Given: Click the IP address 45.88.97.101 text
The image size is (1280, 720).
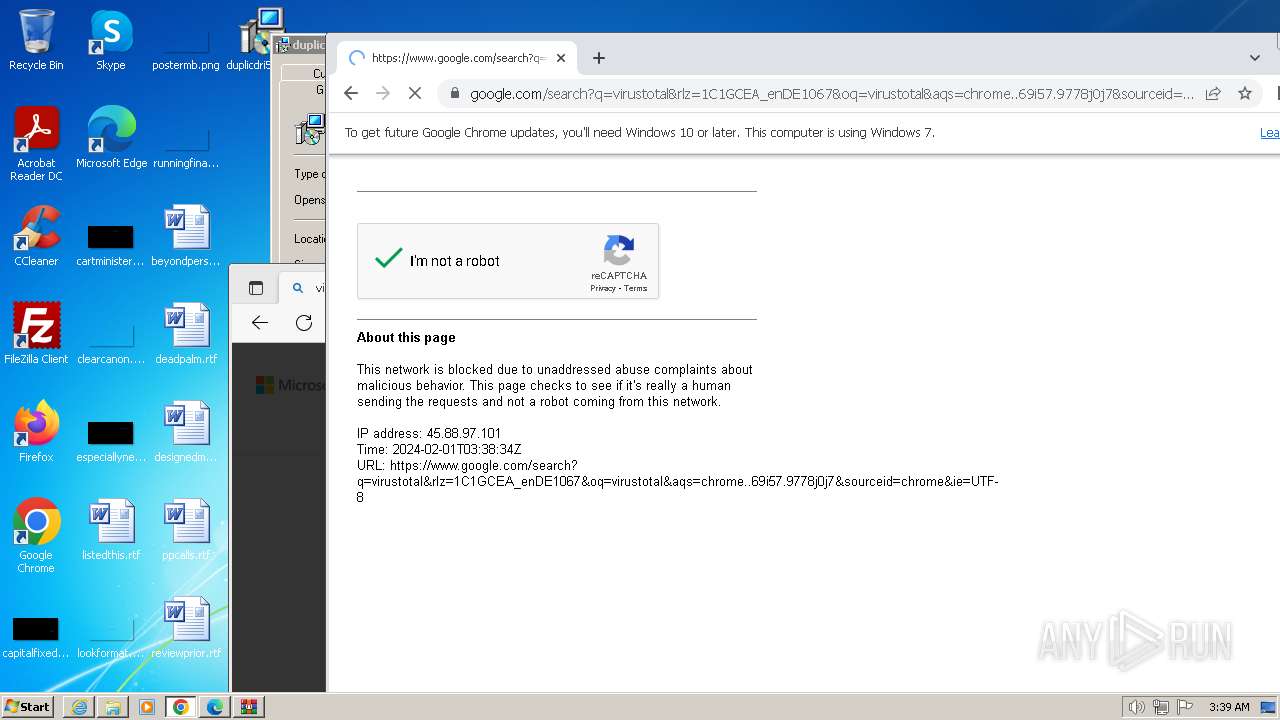Looking at the screenshot, I should pos(429,433).
